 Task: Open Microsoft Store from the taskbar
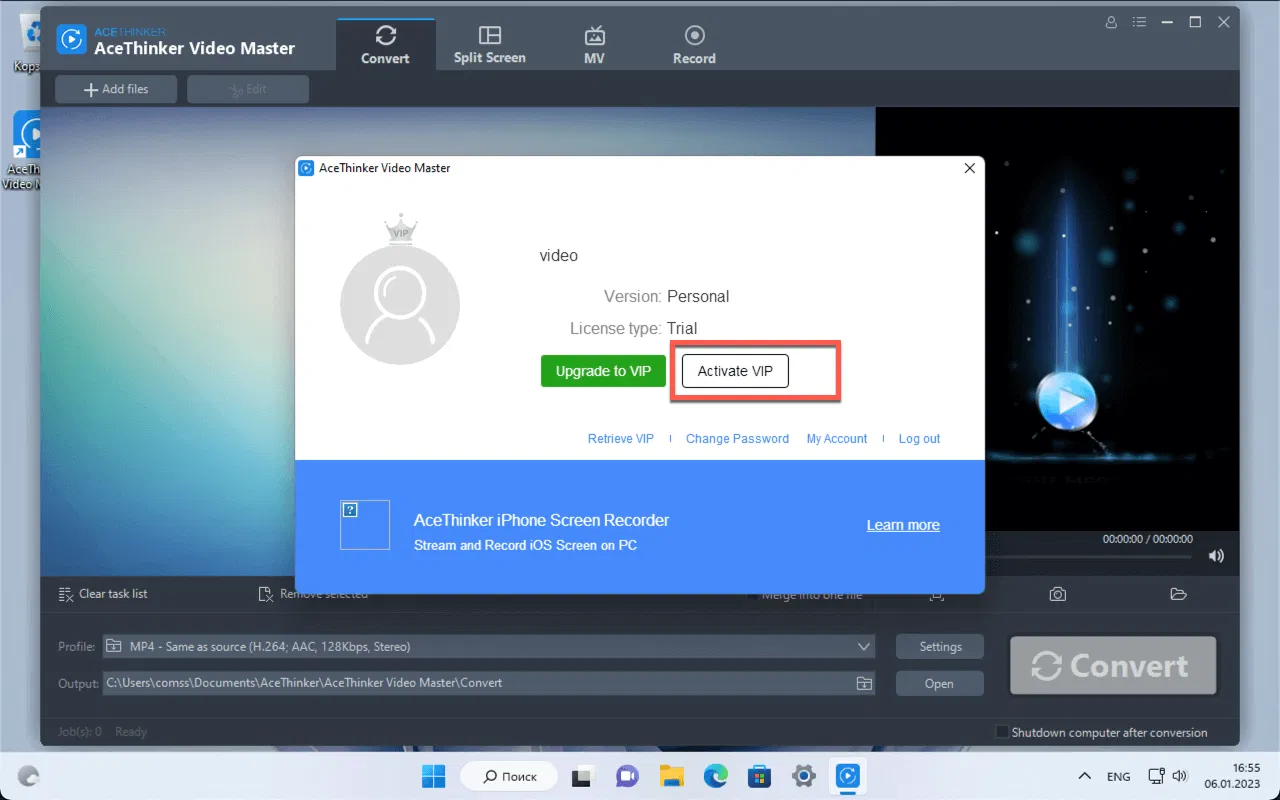759,776
